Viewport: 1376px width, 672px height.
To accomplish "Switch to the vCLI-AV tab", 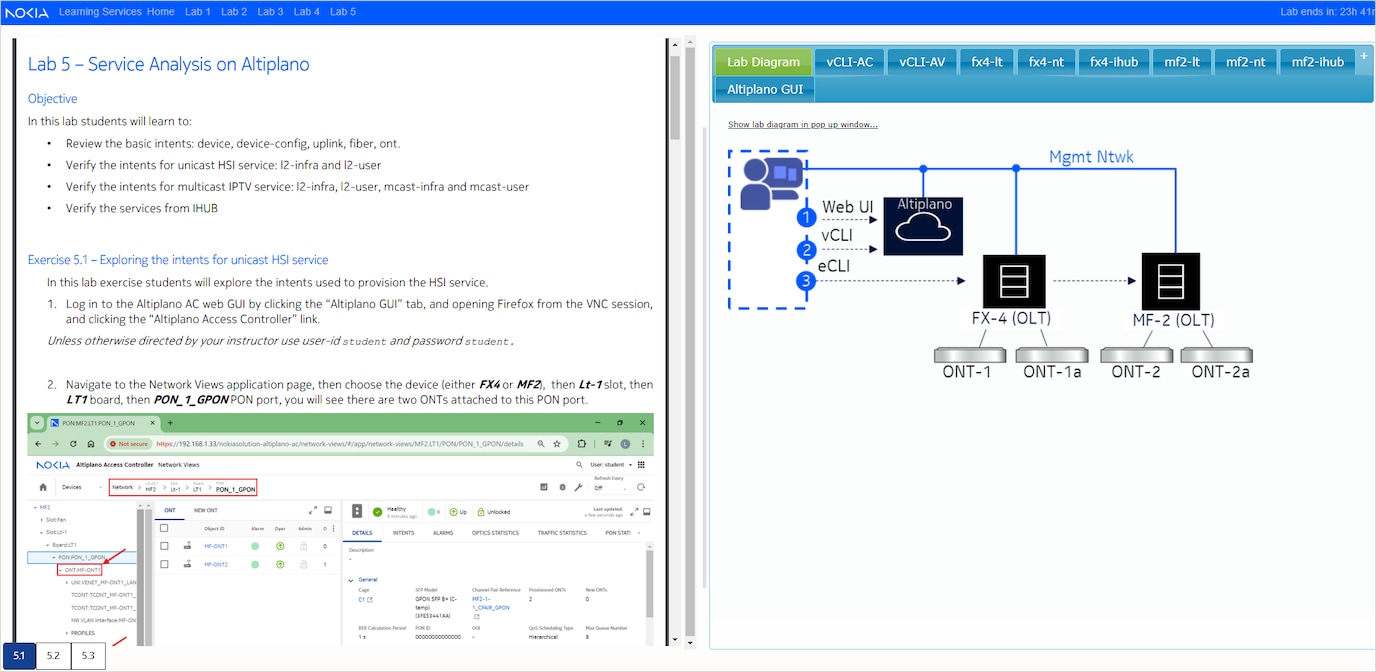I will tap(922, 61).
